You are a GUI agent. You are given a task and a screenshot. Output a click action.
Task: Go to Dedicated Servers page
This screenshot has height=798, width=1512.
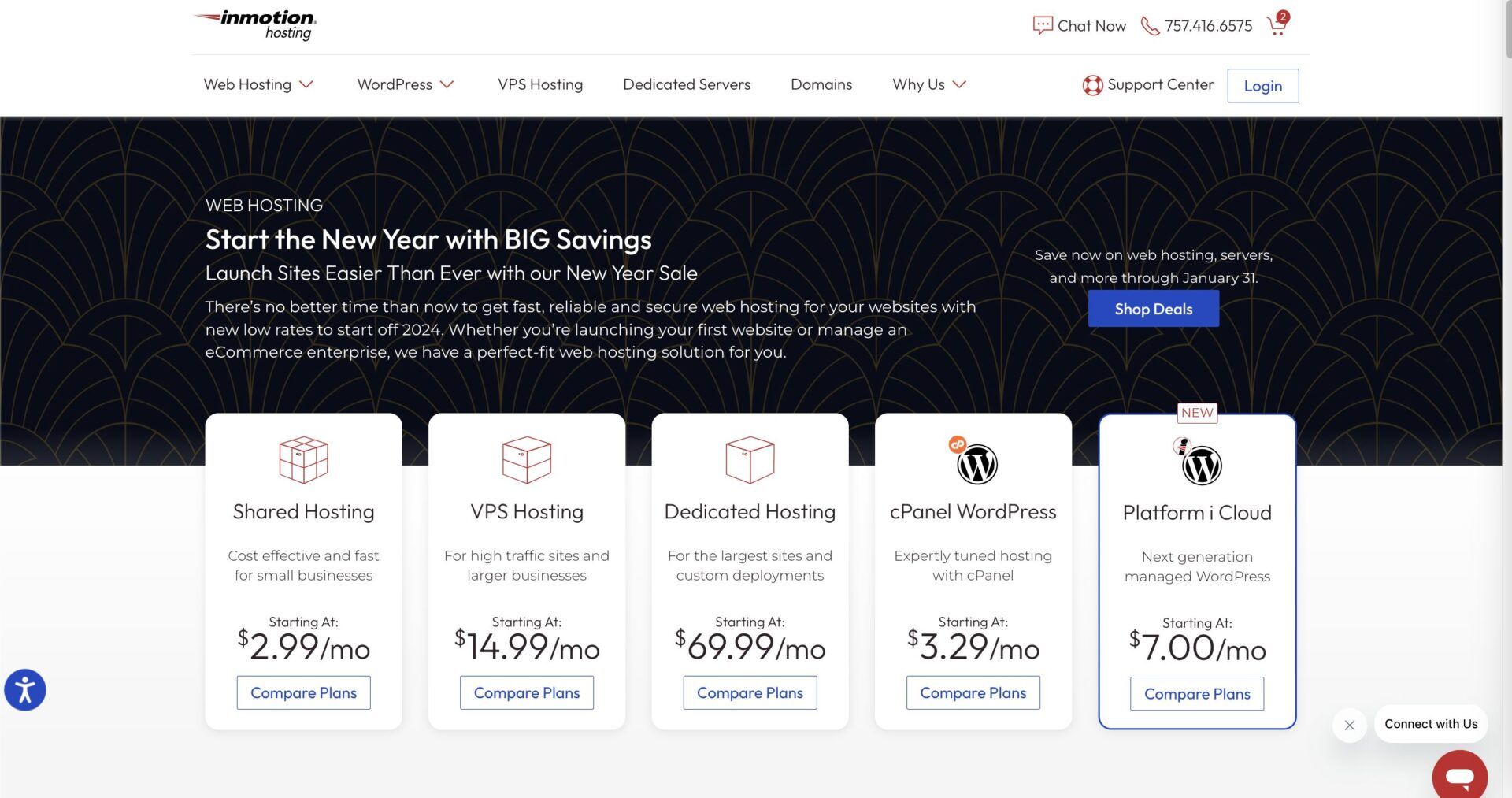click(x=687, y=84)
